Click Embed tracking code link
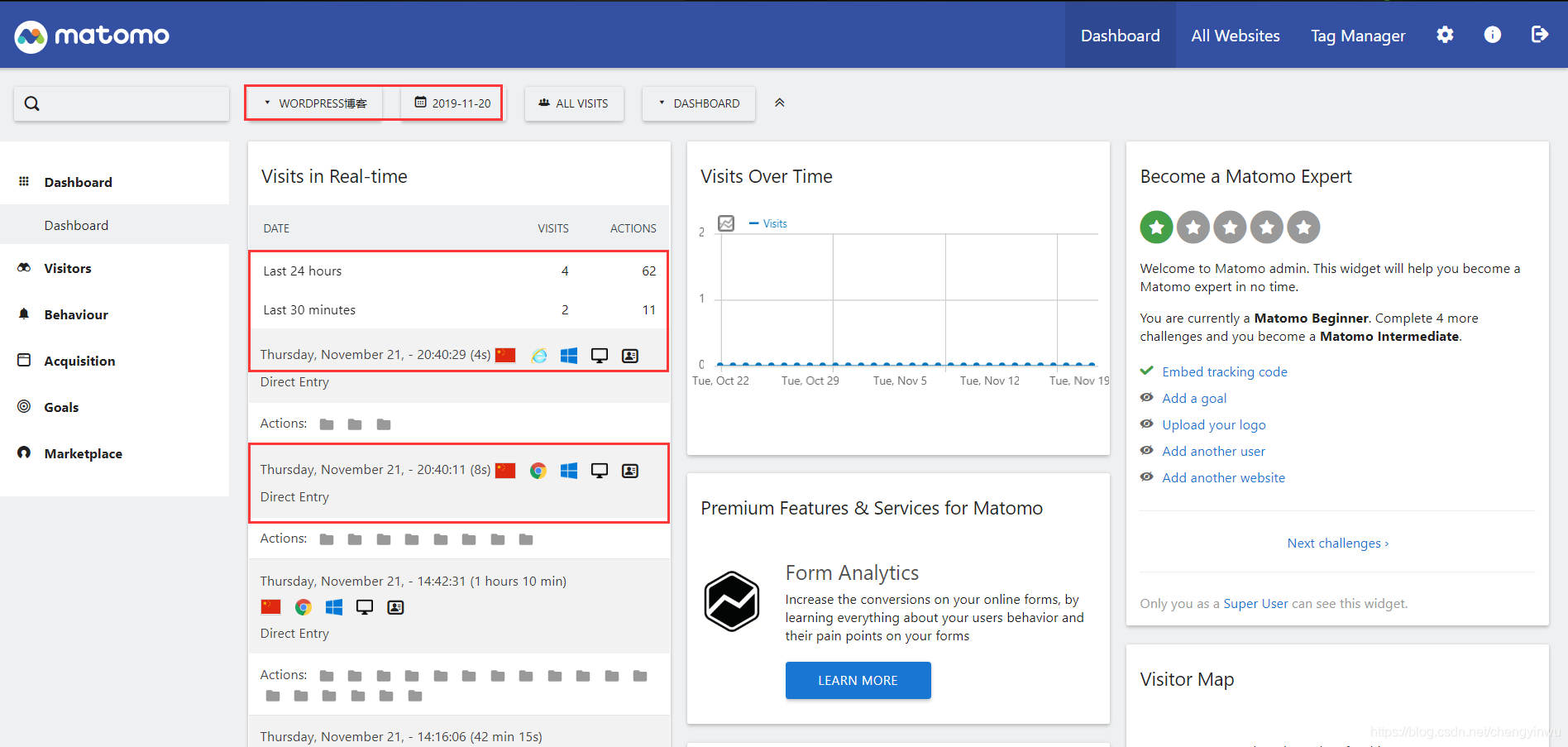 [x=1224, y=371]
